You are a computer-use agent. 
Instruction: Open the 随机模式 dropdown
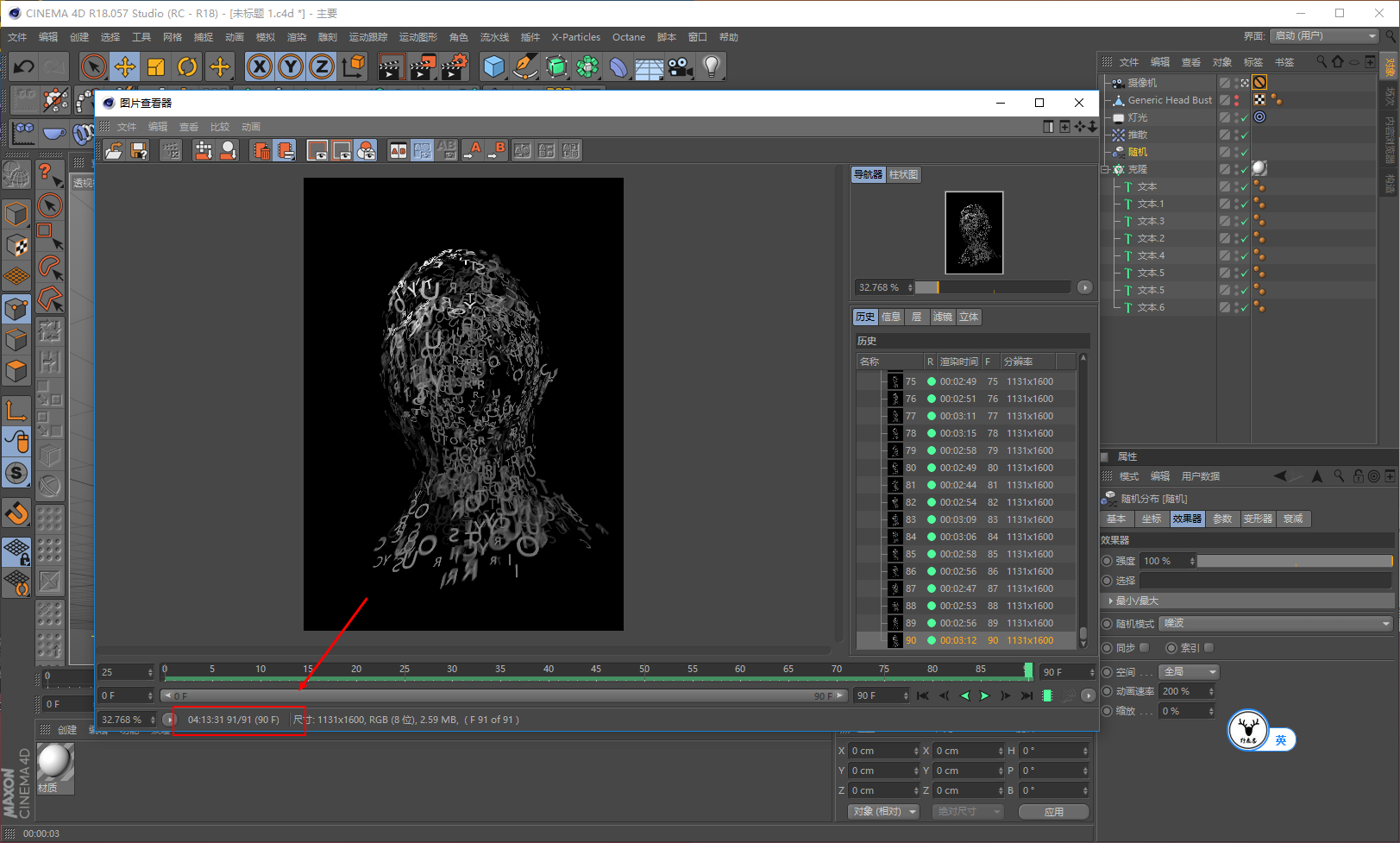coord(1276,623)
